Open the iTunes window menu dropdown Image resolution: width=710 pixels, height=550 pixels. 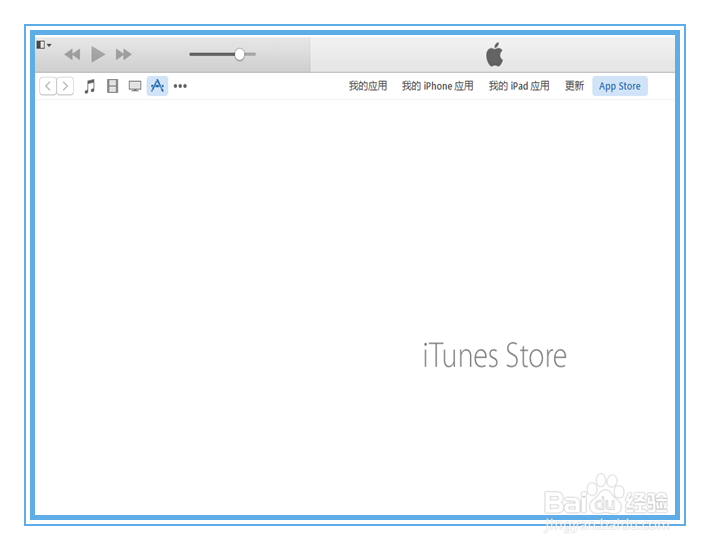tap(43, 45)
